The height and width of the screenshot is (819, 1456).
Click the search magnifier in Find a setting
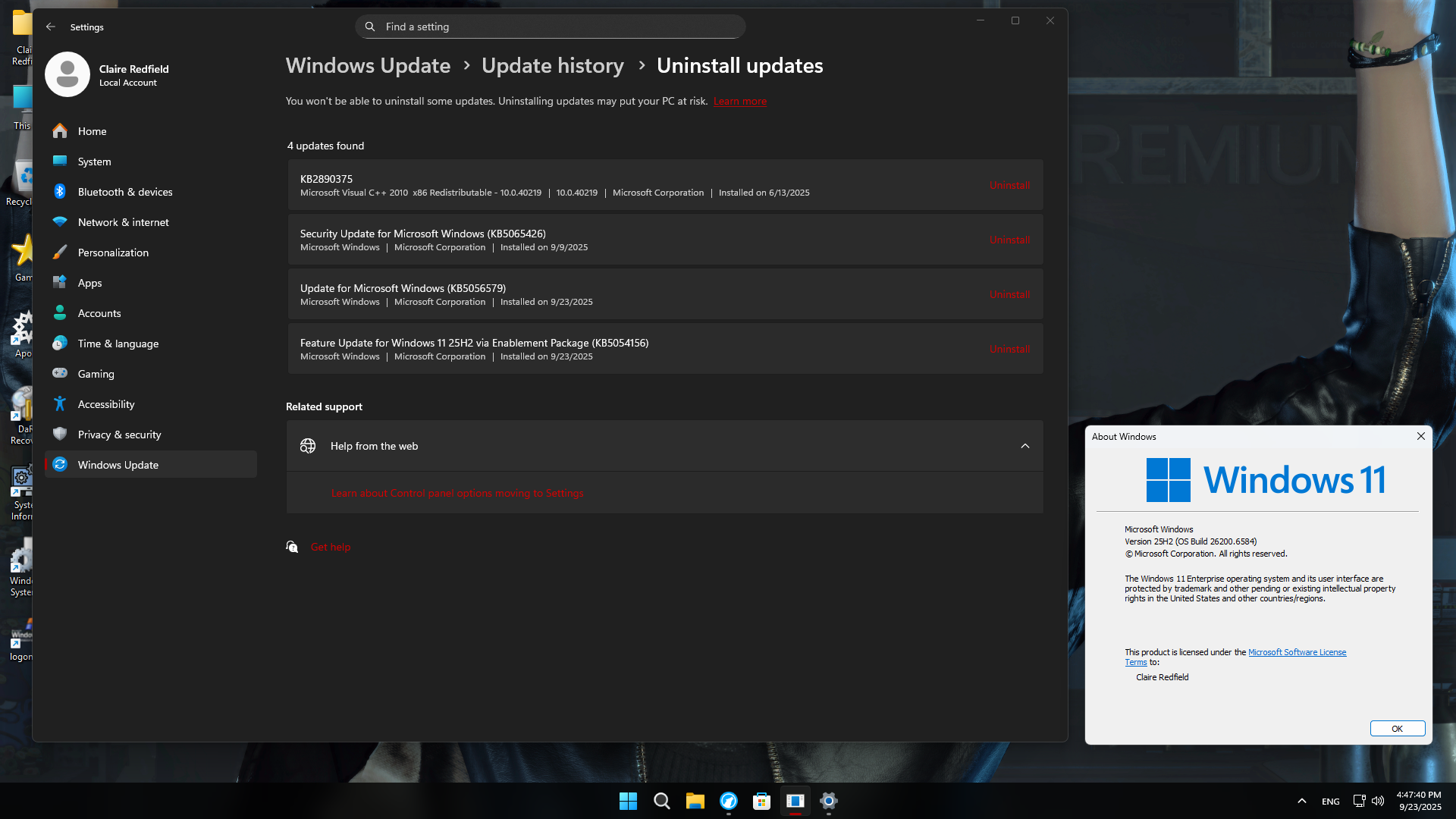click(370, 27)
